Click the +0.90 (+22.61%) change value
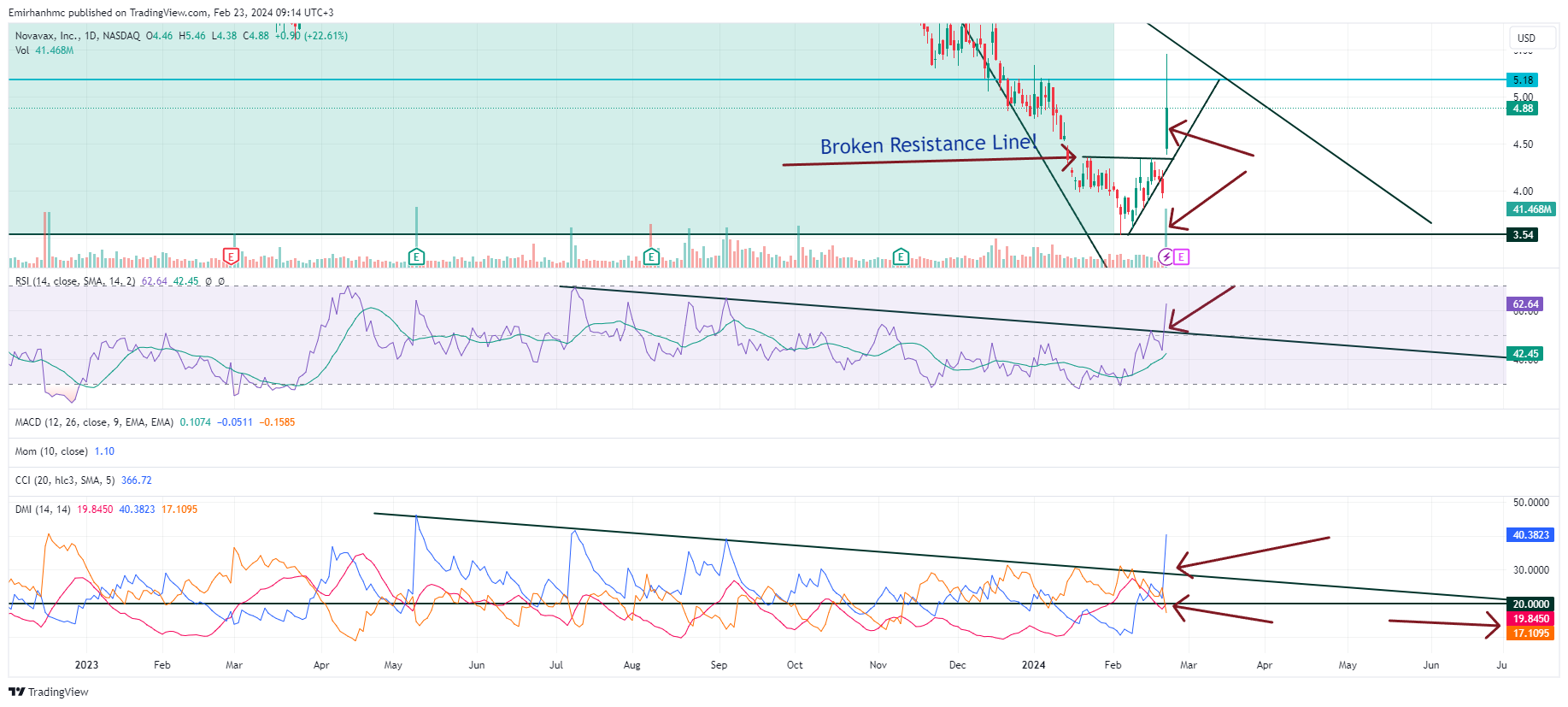 pos(311,36)
